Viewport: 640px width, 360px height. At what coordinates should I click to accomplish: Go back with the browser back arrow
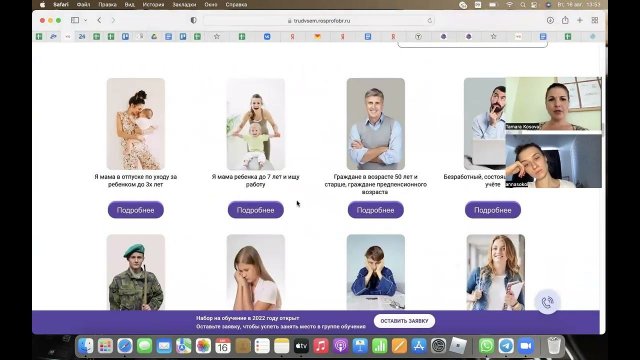99,20
